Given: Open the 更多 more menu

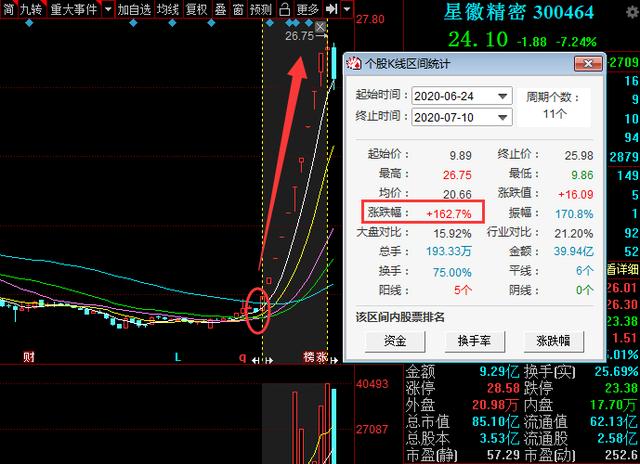Looking at the screenshot, I should click(x=307, y=9).
